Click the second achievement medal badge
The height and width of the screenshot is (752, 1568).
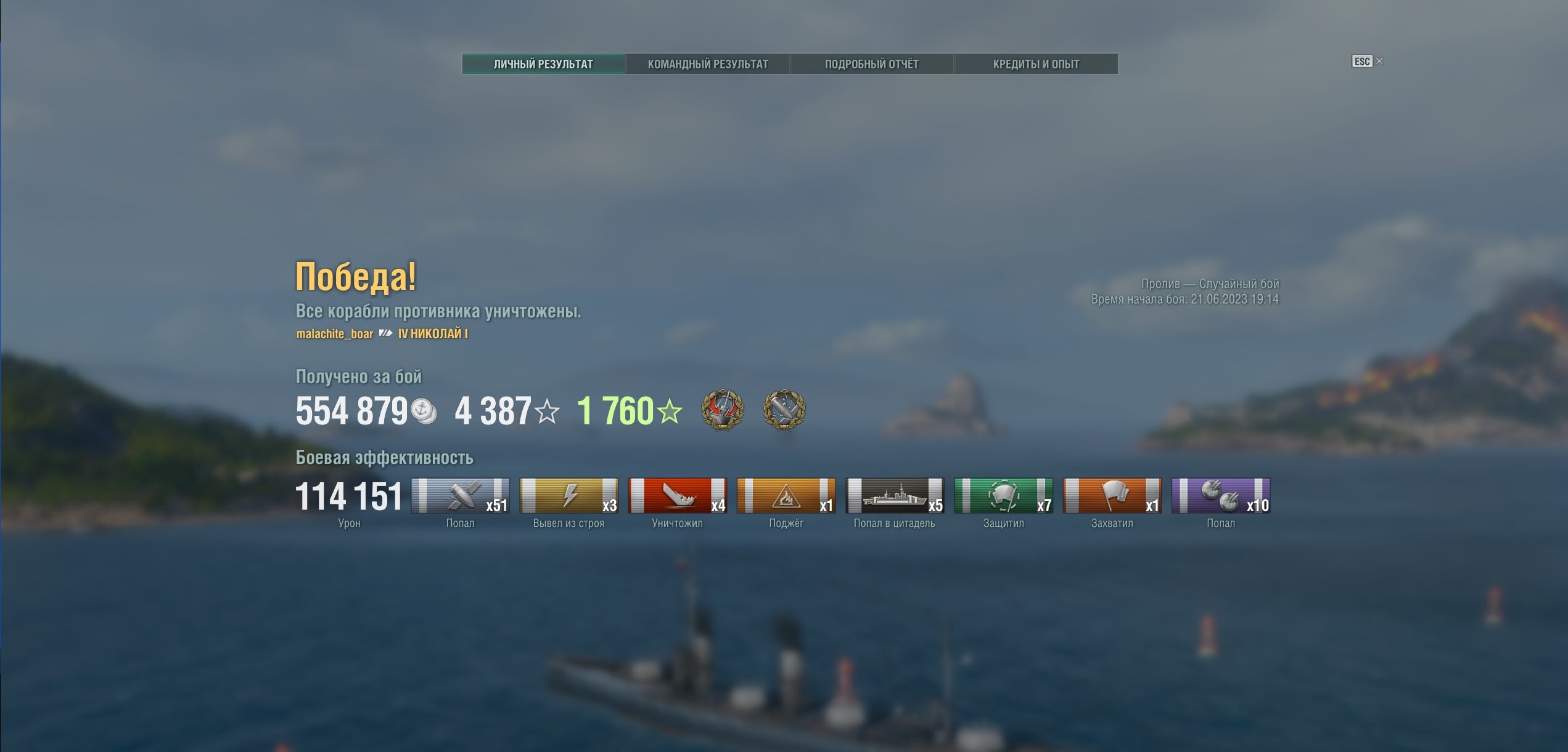(x=784, y=410)
